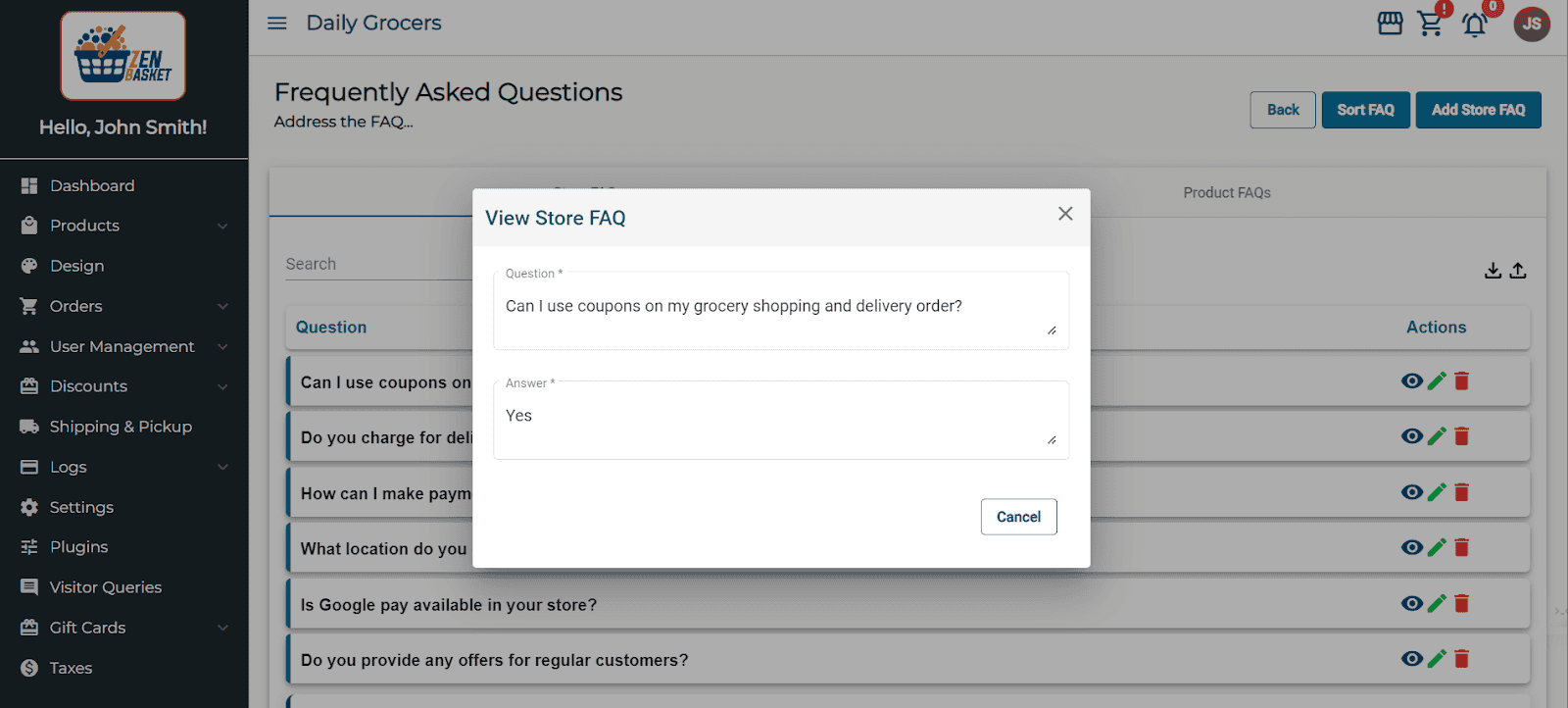Click the JS user avatar
Viewport: 1568px width, 708px height.
coord(1532,24)
